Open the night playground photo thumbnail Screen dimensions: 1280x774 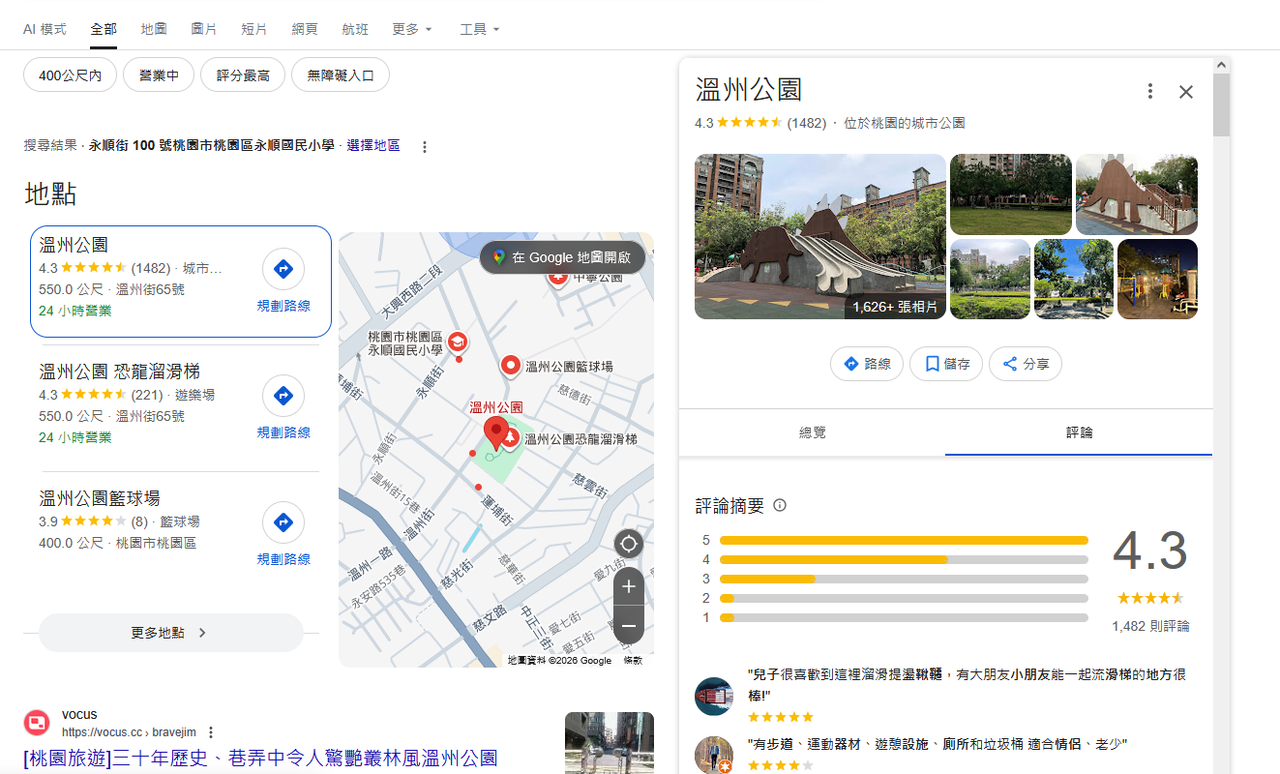coord(1157,279)
